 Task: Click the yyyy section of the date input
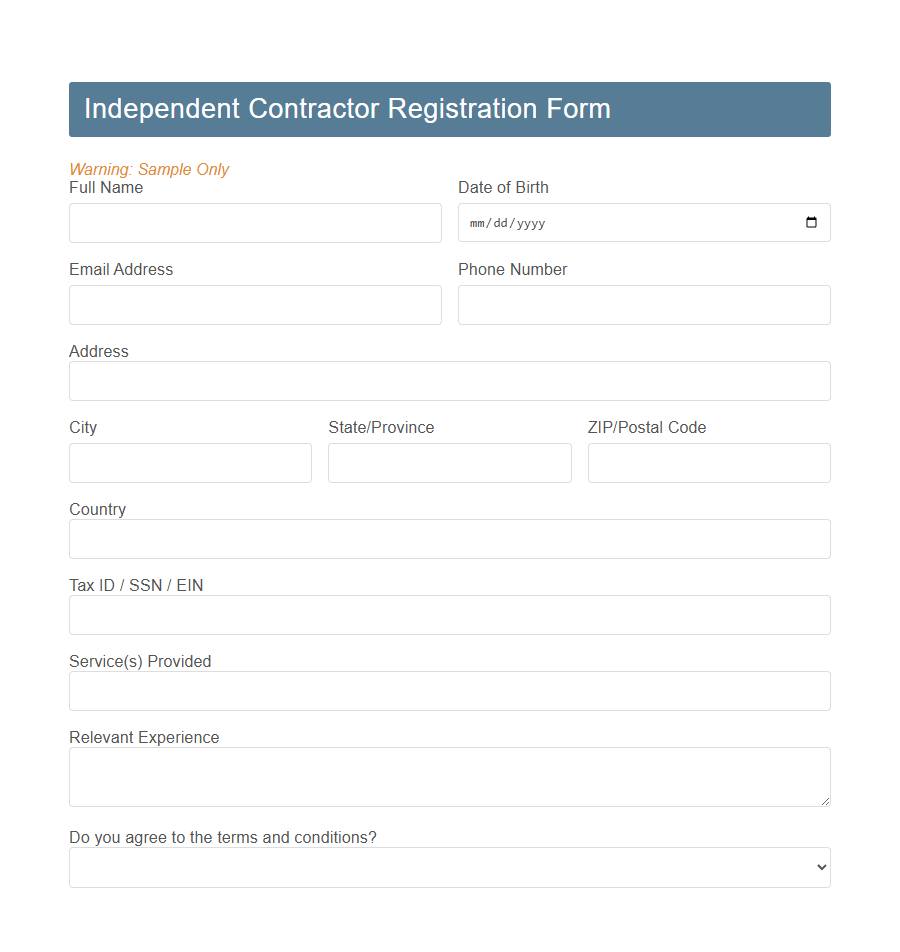[x=532, y=223]
